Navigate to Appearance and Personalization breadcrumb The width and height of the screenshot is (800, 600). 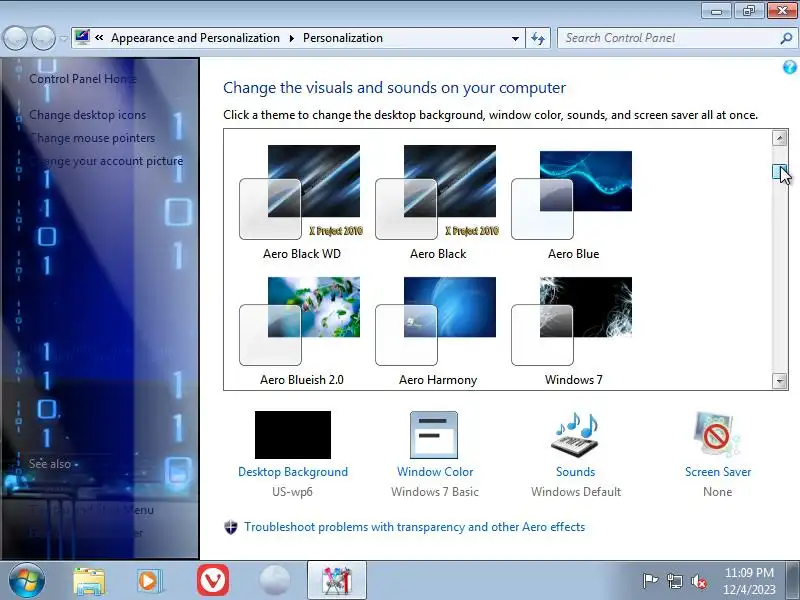click(x=195, y=38)
